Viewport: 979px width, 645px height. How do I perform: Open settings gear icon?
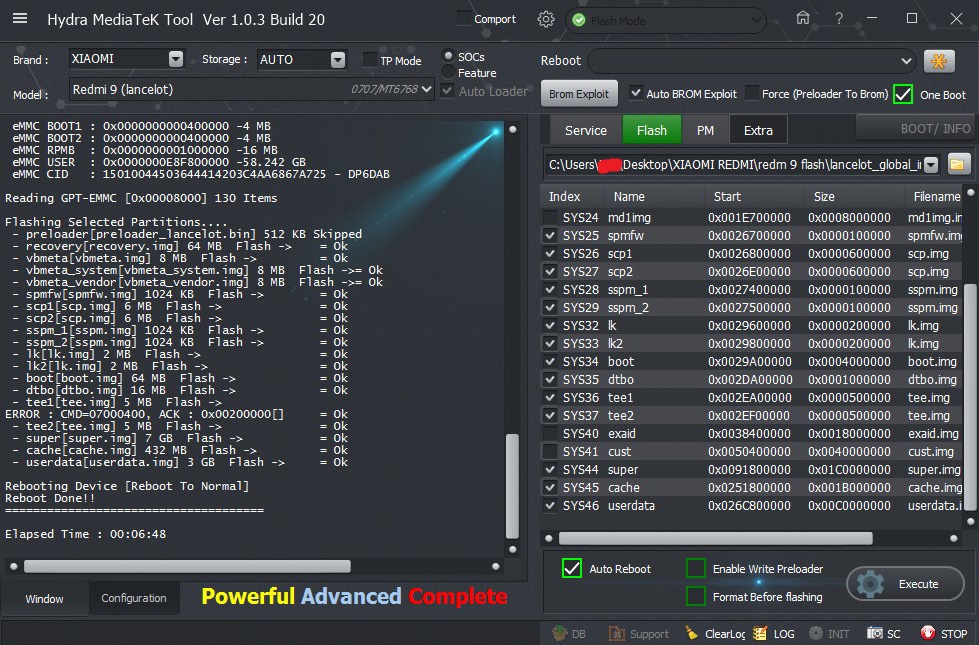tap(546, 19)
